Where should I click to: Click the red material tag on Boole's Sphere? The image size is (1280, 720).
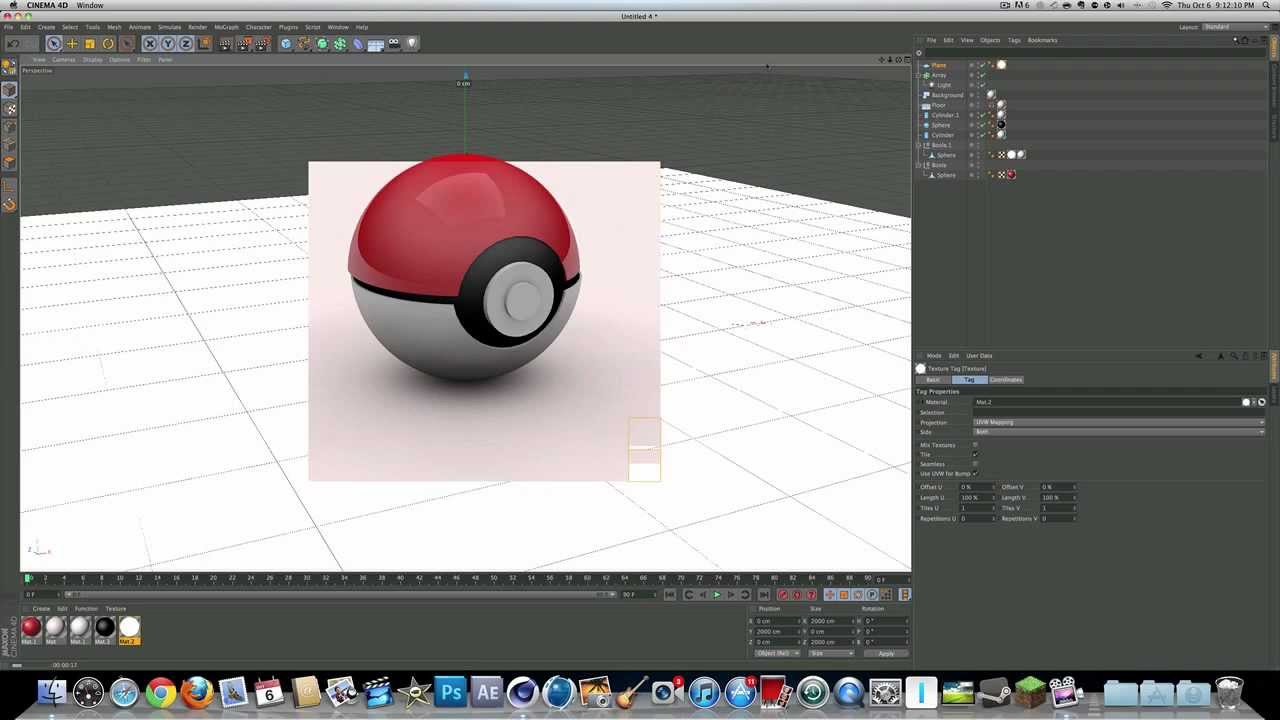1011,175
